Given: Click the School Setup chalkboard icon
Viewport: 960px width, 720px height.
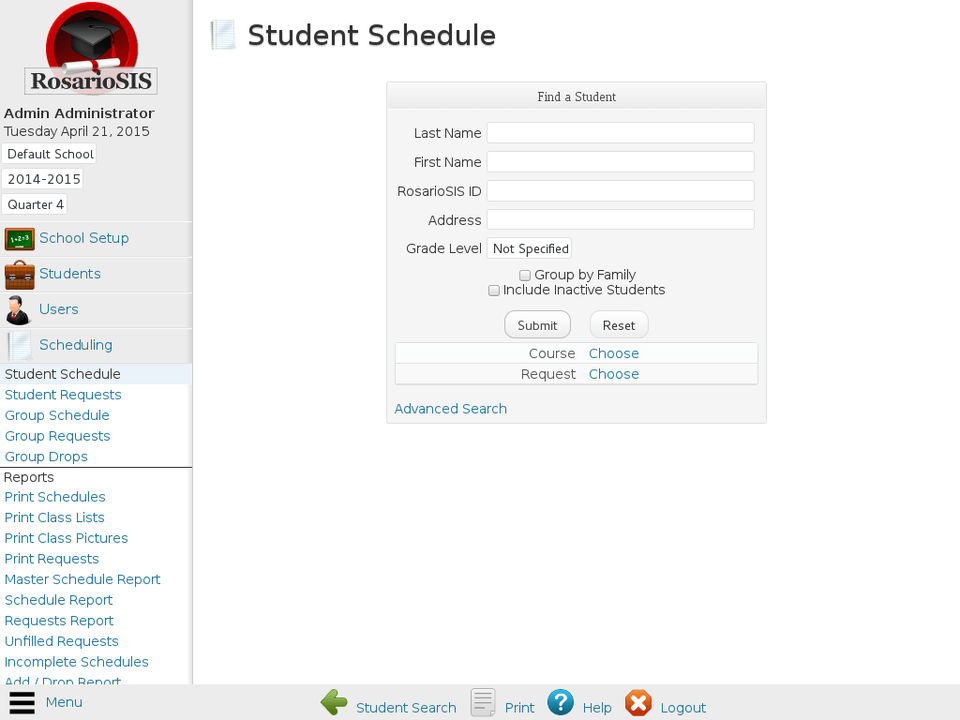Looking at the screenshot, I should click(x=20, y=239).
